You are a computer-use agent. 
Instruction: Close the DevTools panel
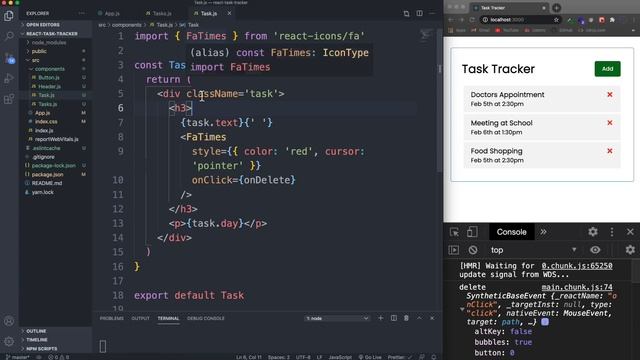[630, 232]
